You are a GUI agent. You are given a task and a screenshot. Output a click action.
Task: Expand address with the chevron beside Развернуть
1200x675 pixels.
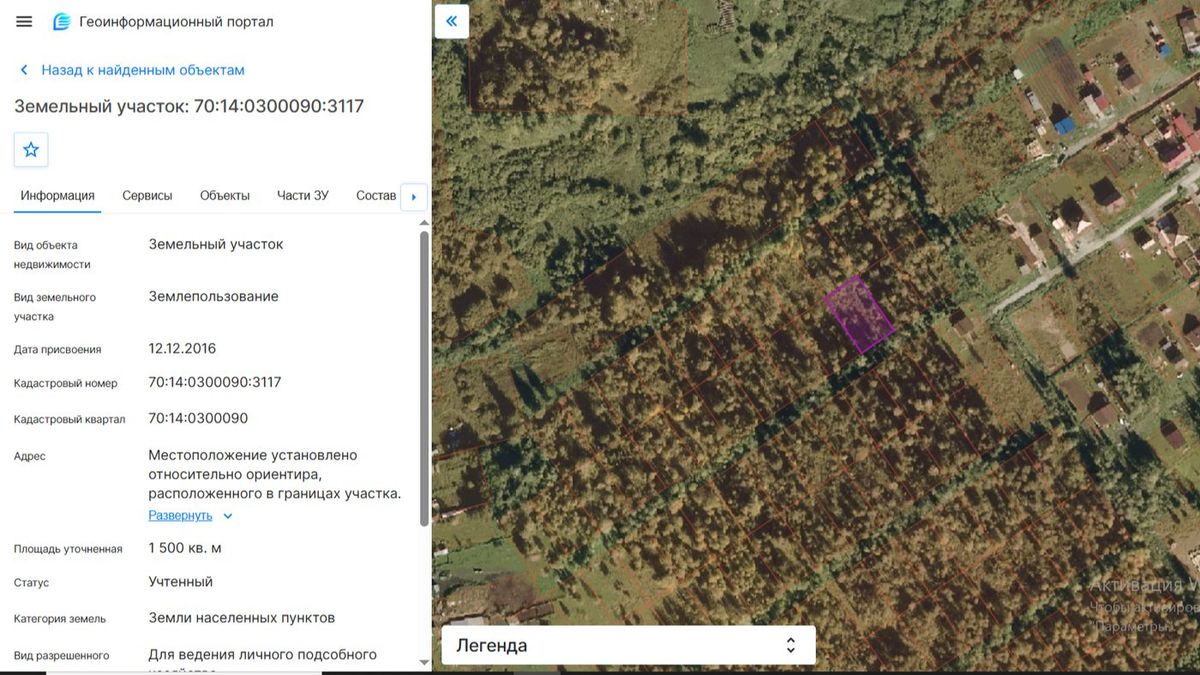pyautogui.click(x=228, y=516)
